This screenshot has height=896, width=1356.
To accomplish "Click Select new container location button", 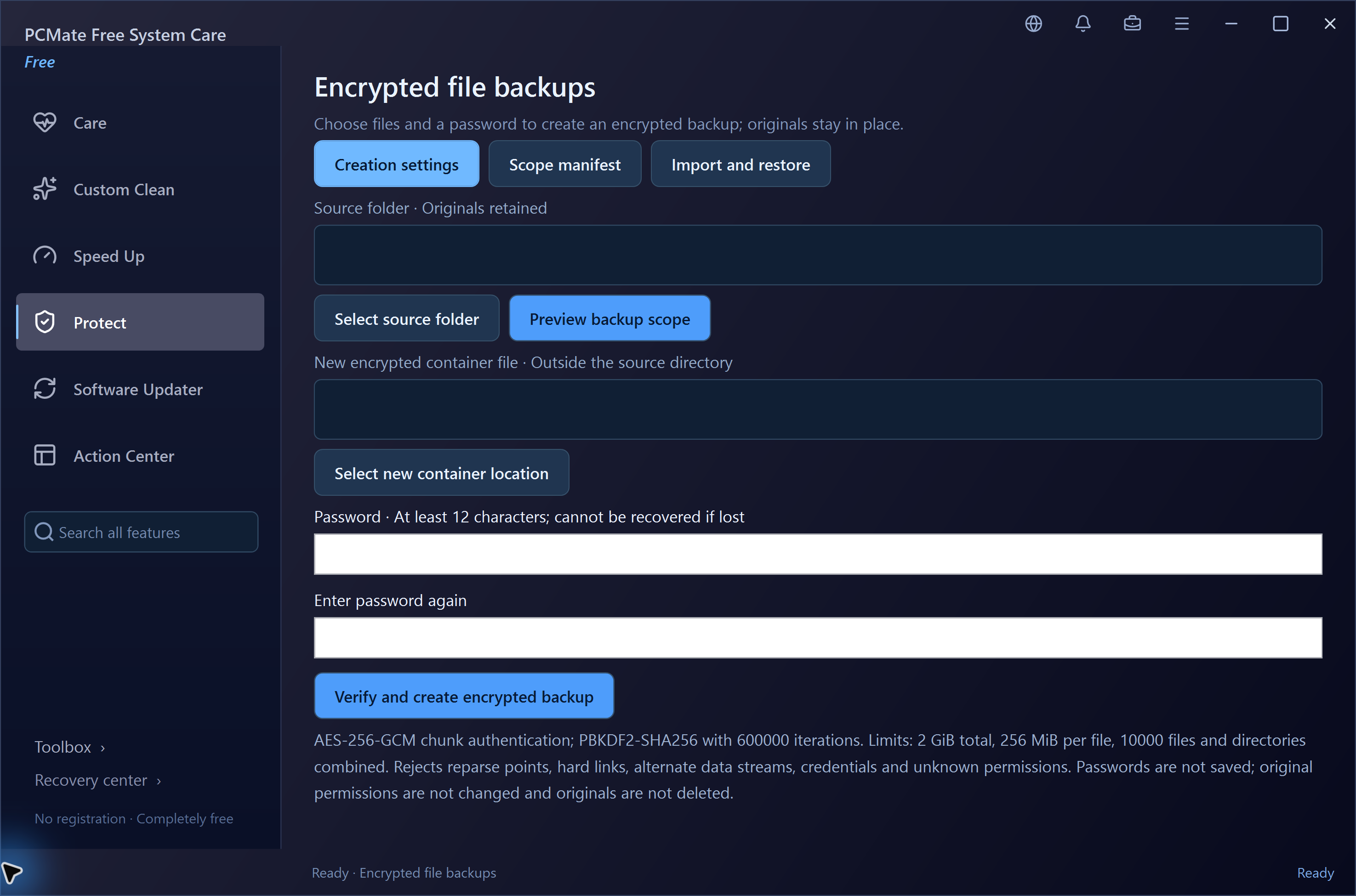I will pos(441,472).
